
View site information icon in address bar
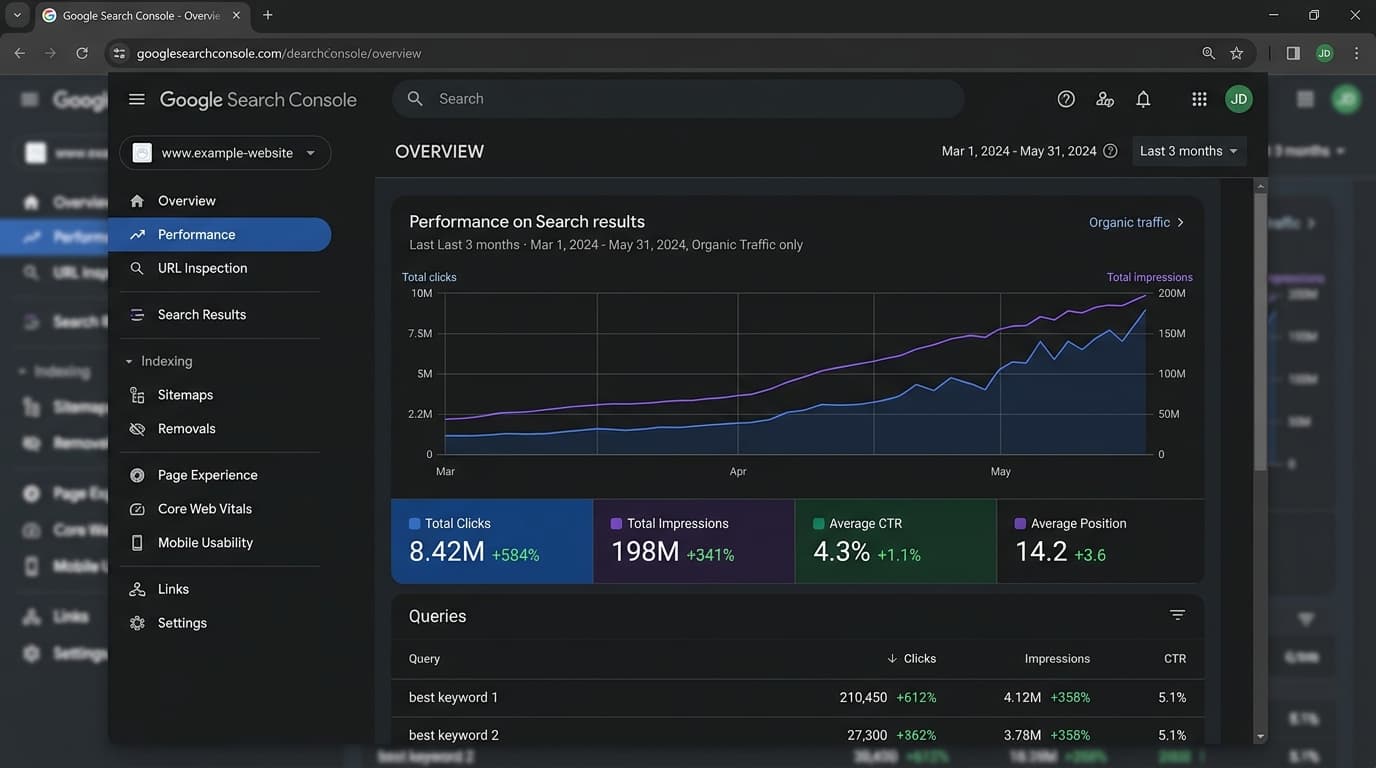tap(119, 53)
